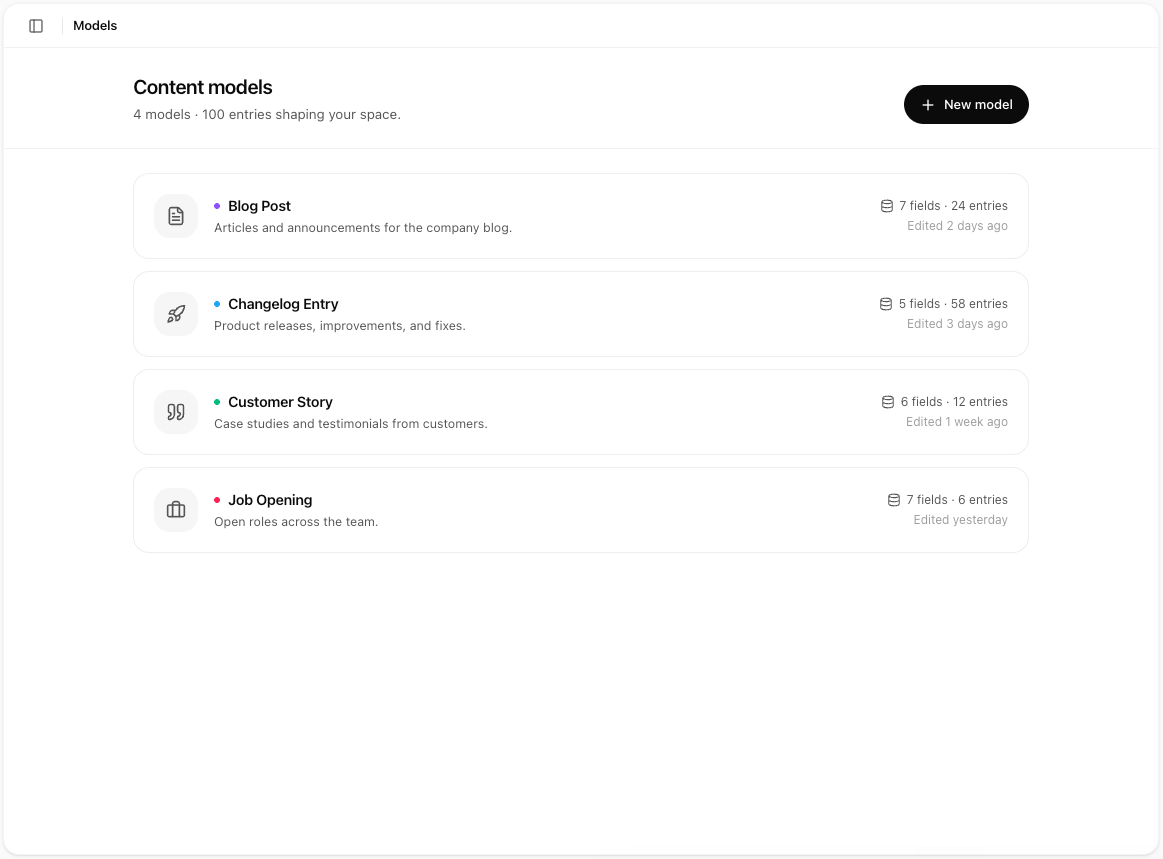Click database icon next to 5 fields · 58 entries
The height and width of the screenshot is (859, 1163).
(886, 304)
